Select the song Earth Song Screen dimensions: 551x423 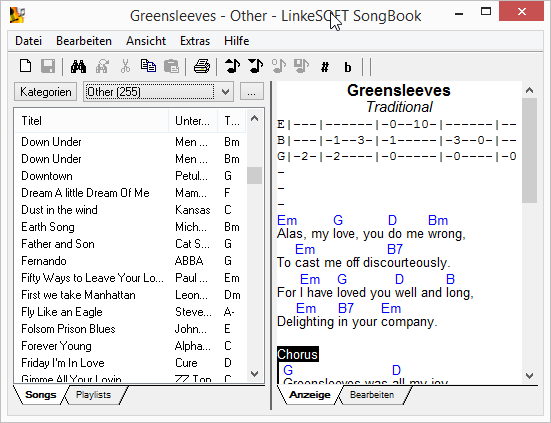(x=130, y=227)
